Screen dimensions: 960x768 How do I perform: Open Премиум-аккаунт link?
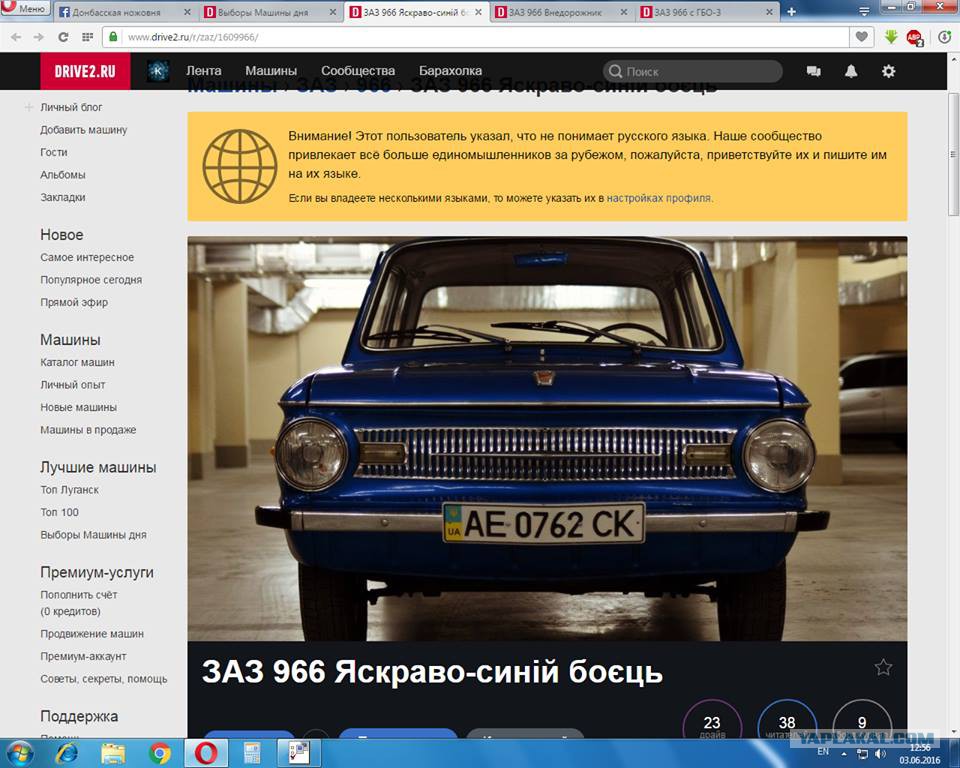(x=83, y=657)
